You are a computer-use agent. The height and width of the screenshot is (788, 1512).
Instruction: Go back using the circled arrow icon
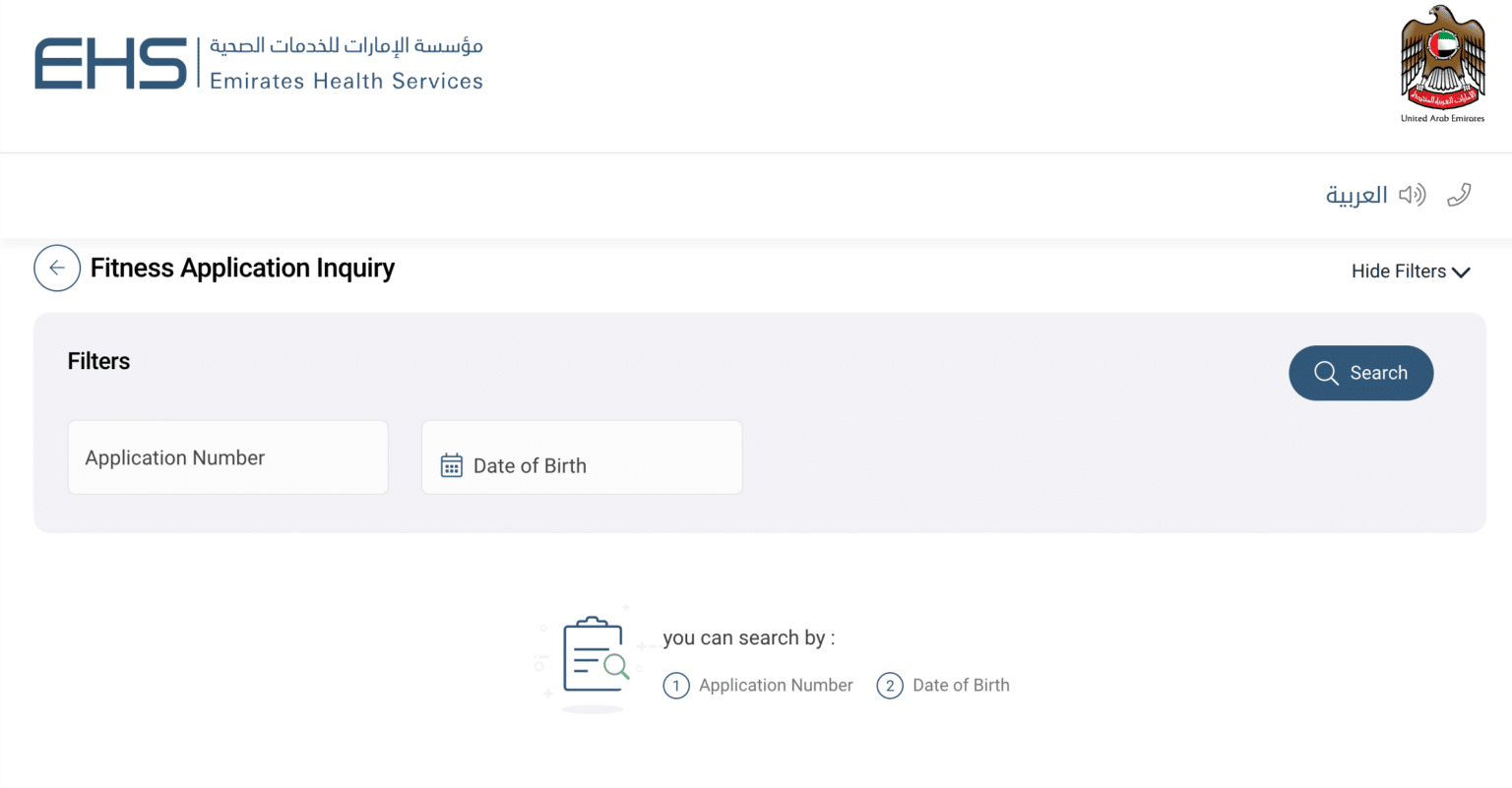[57, 268]
